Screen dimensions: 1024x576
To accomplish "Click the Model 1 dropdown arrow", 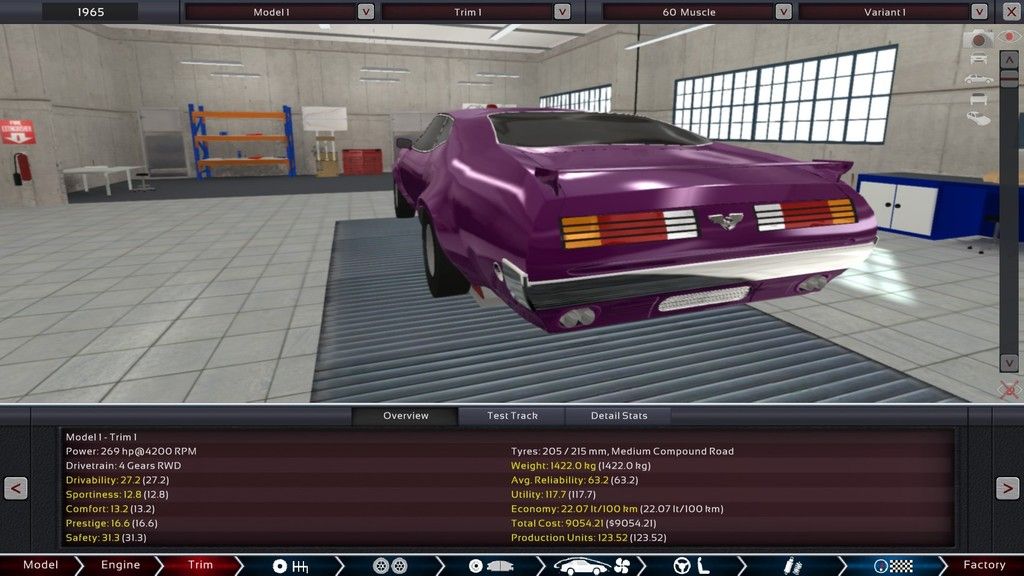I will click(x=366, y=12).
